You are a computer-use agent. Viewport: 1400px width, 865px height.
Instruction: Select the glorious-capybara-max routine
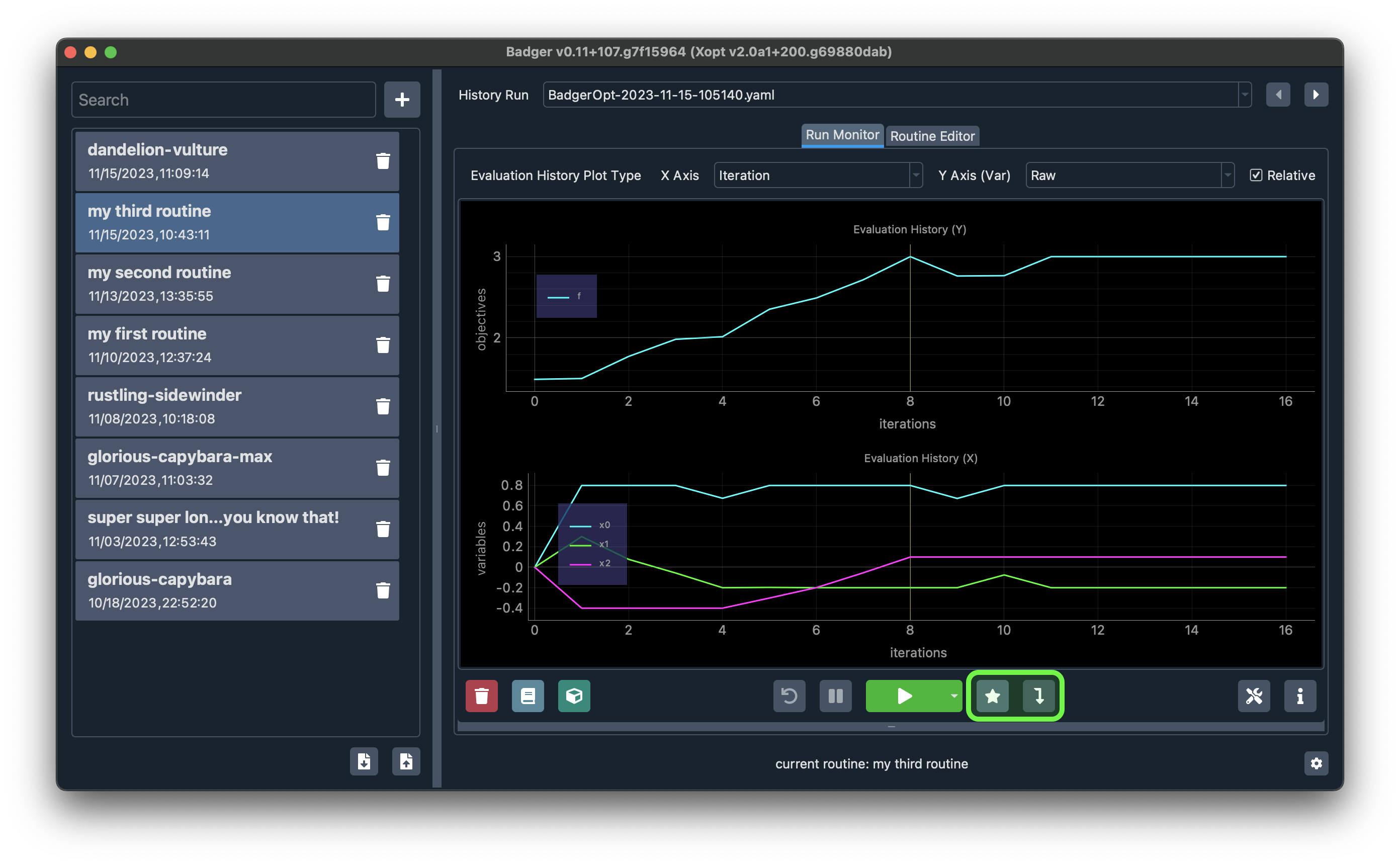click(237, 467)
